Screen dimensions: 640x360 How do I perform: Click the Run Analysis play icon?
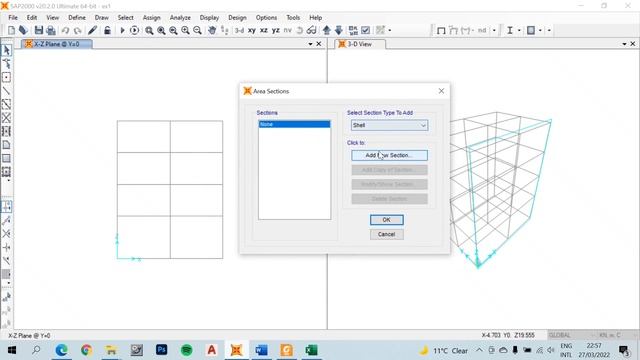point(122,30)
